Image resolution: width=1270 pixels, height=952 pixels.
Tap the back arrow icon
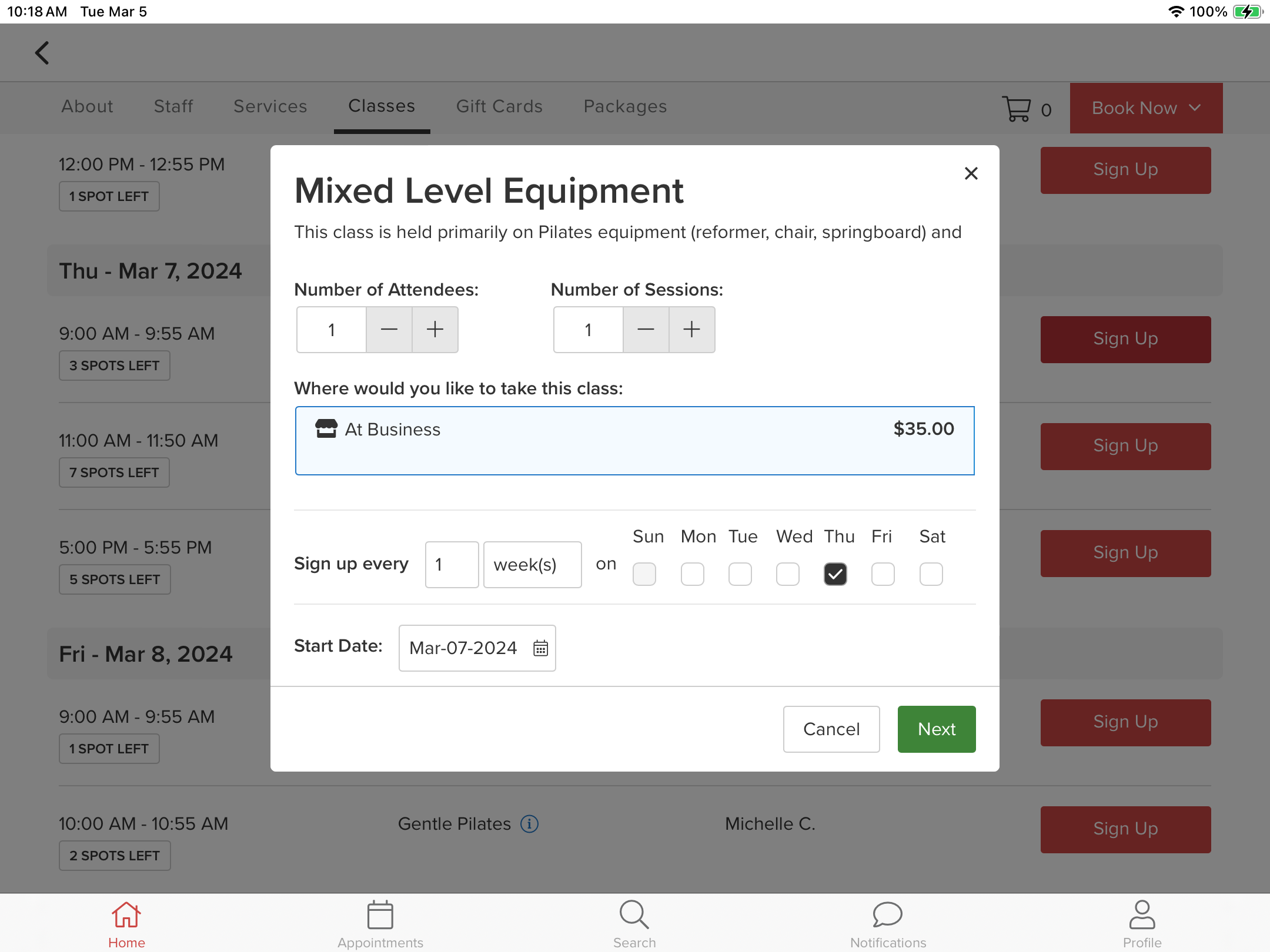point(42,53)
